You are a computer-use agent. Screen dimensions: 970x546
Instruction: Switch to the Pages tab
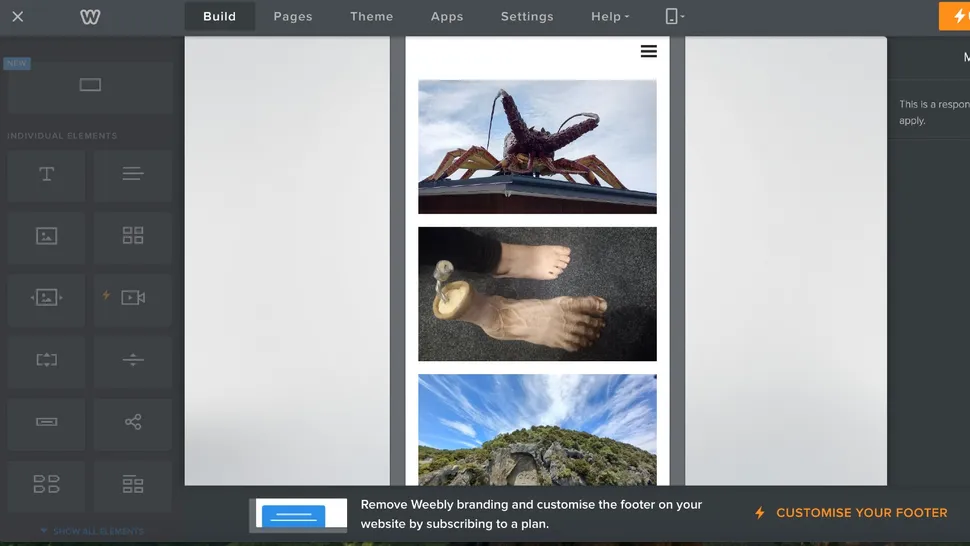tap(293, 17)
